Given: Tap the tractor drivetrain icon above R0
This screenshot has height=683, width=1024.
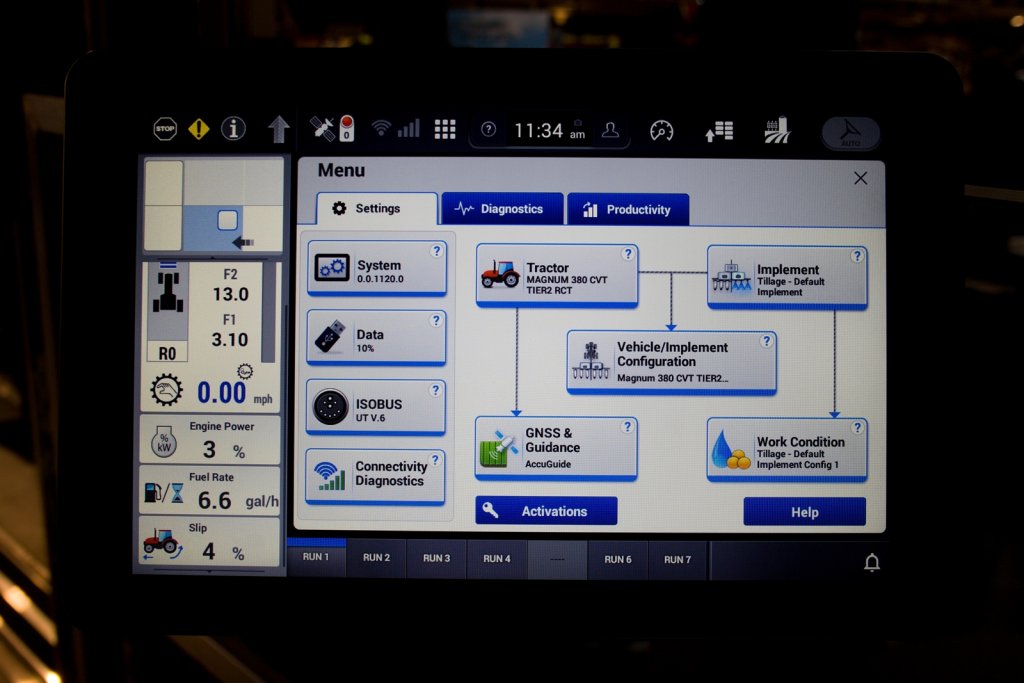Looking at the screenshot, I should 168,290.
